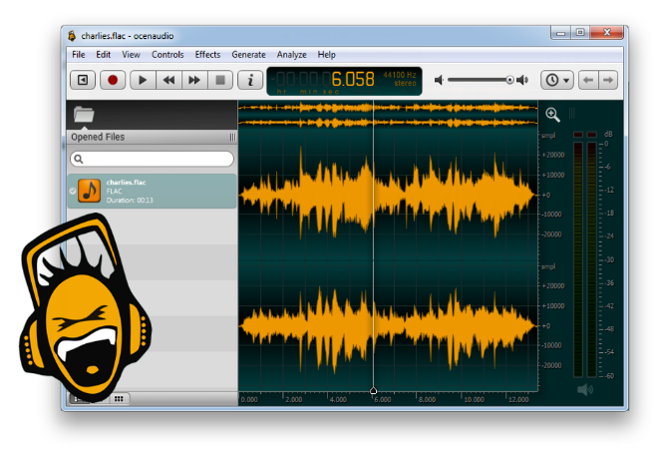Image resolution: width=657 pixels, height=450 pixels.
Task: Click the speaker icon below the level meters
Action: (x=585, y=390)
